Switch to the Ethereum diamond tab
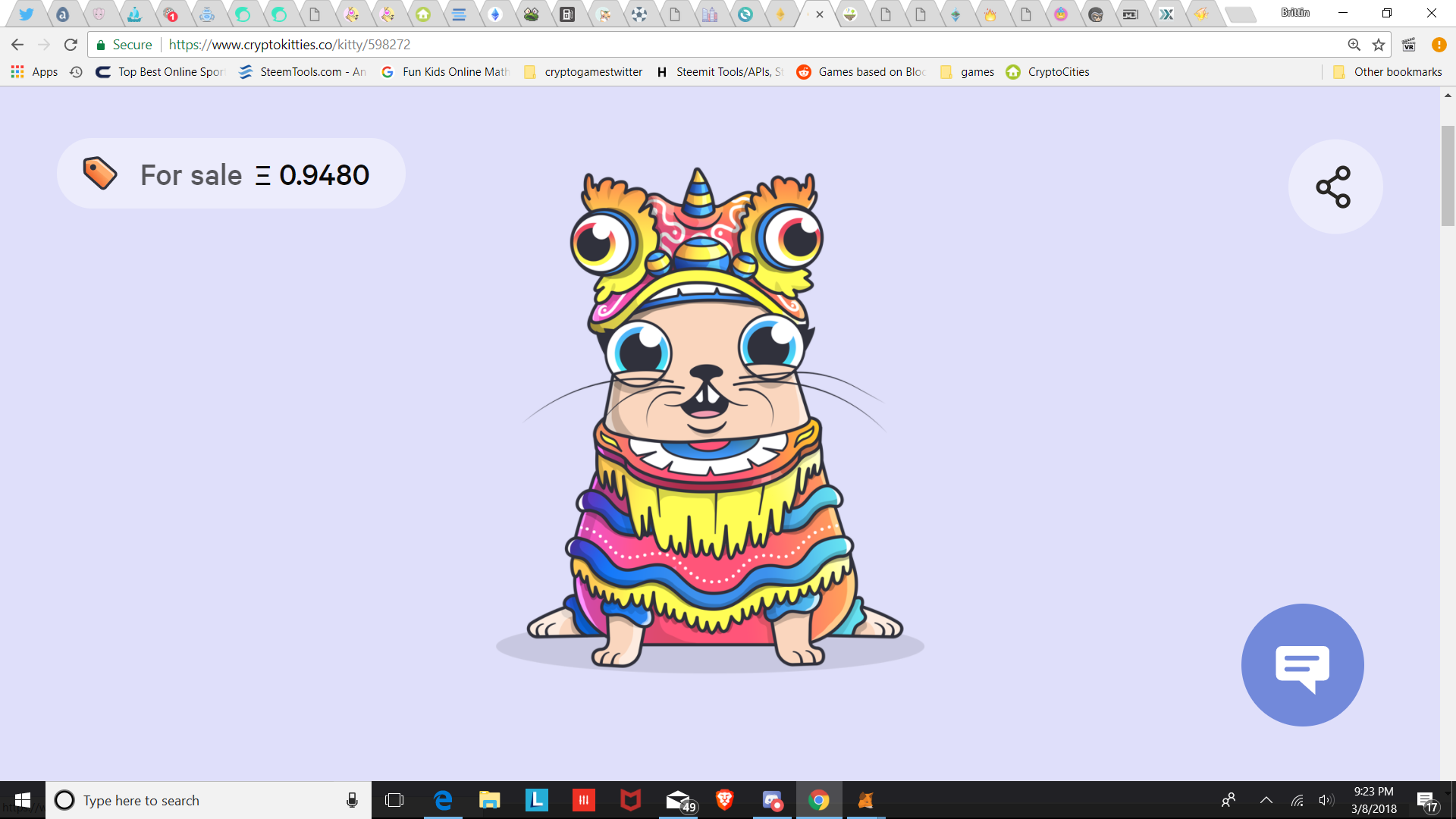 (495, 14)
